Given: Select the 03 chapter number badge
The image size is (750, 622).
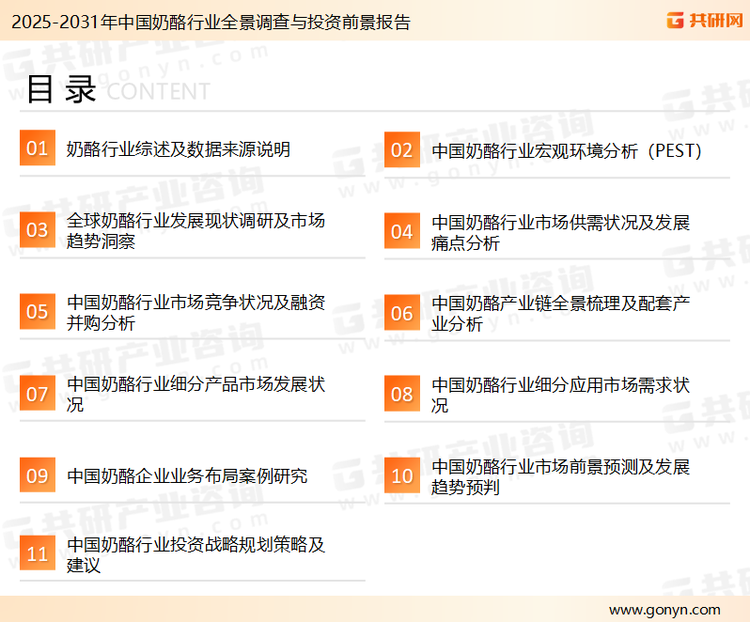Looking at the screenshot, I should (37, 231).
